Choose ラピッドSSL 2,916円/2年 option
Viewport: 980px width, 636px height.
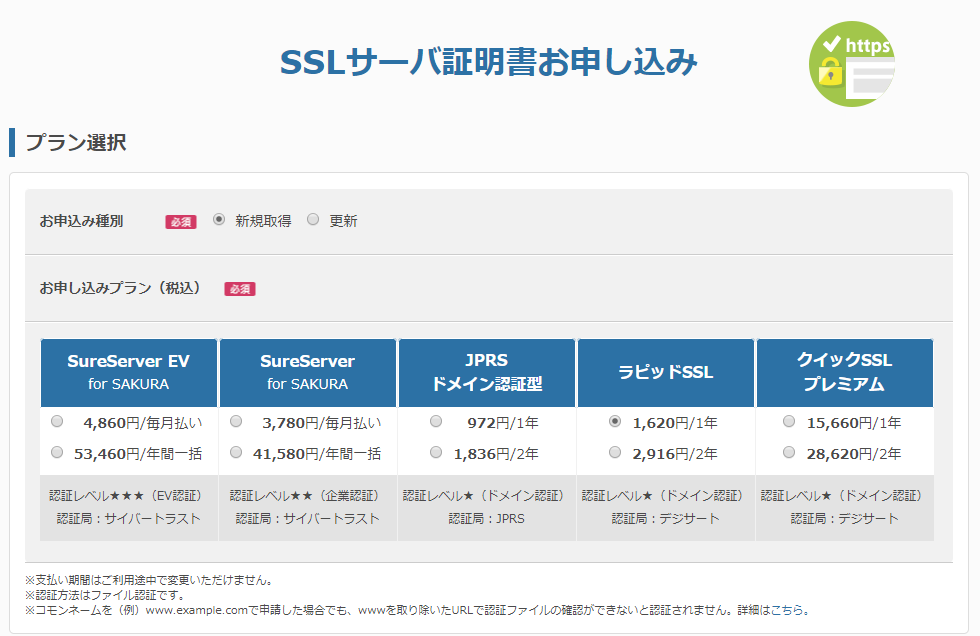615,452
